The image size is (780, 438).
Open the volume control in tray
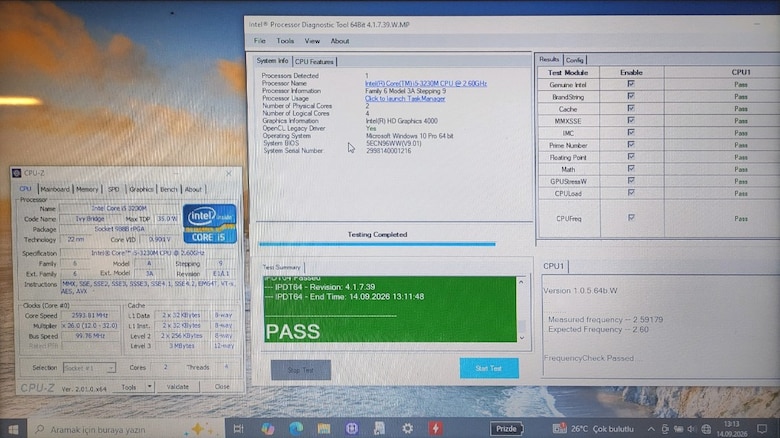point(691,429)
